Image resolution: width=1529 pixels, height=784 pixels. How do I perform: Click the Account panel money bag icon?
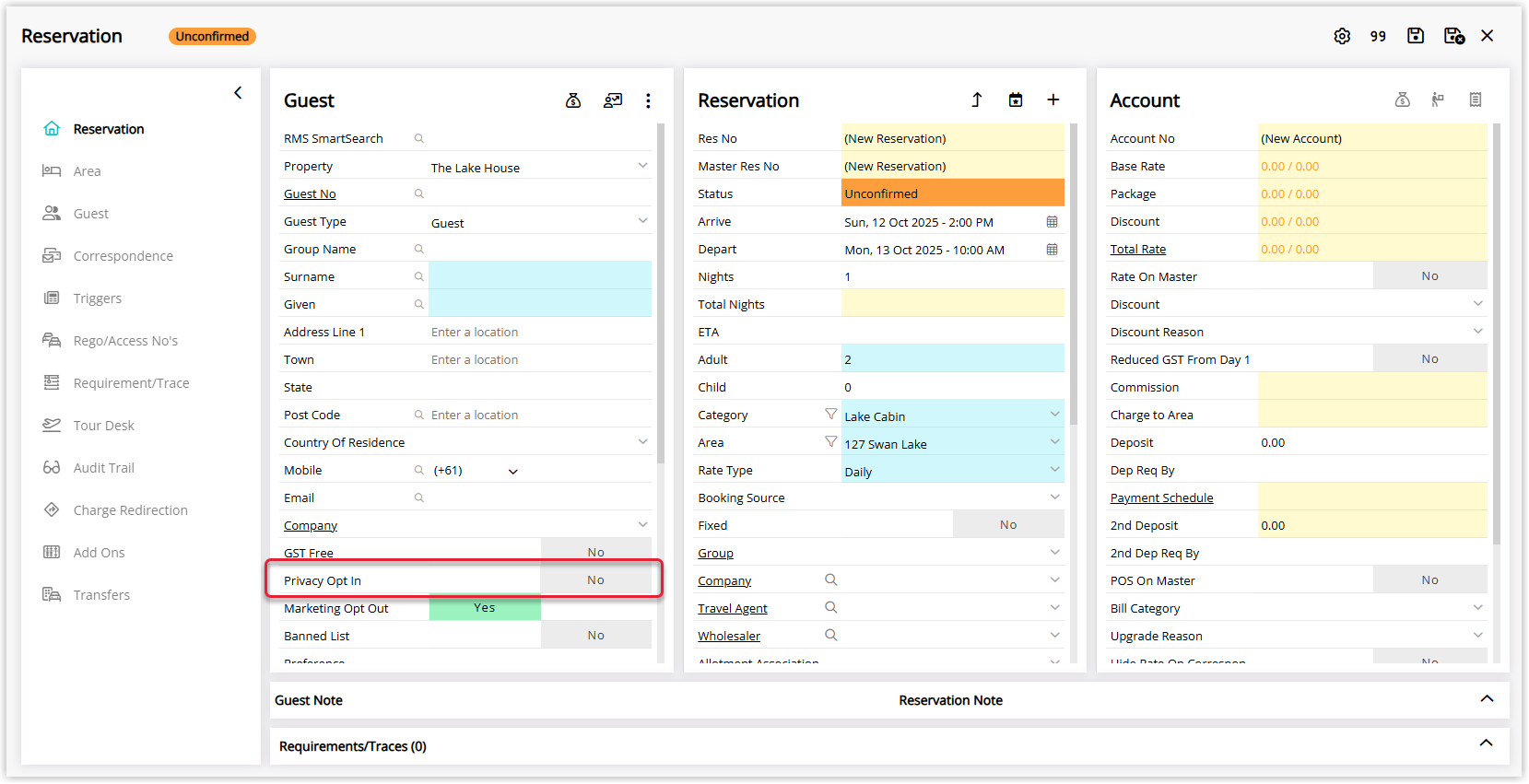point(1403,99)
